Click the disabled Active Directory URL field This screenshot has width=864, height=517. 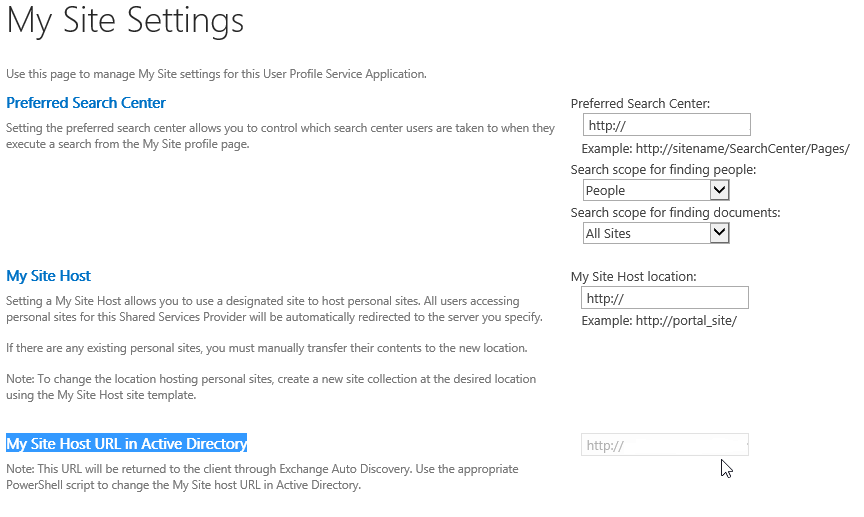pyautogui.click(x=664, y=445)
